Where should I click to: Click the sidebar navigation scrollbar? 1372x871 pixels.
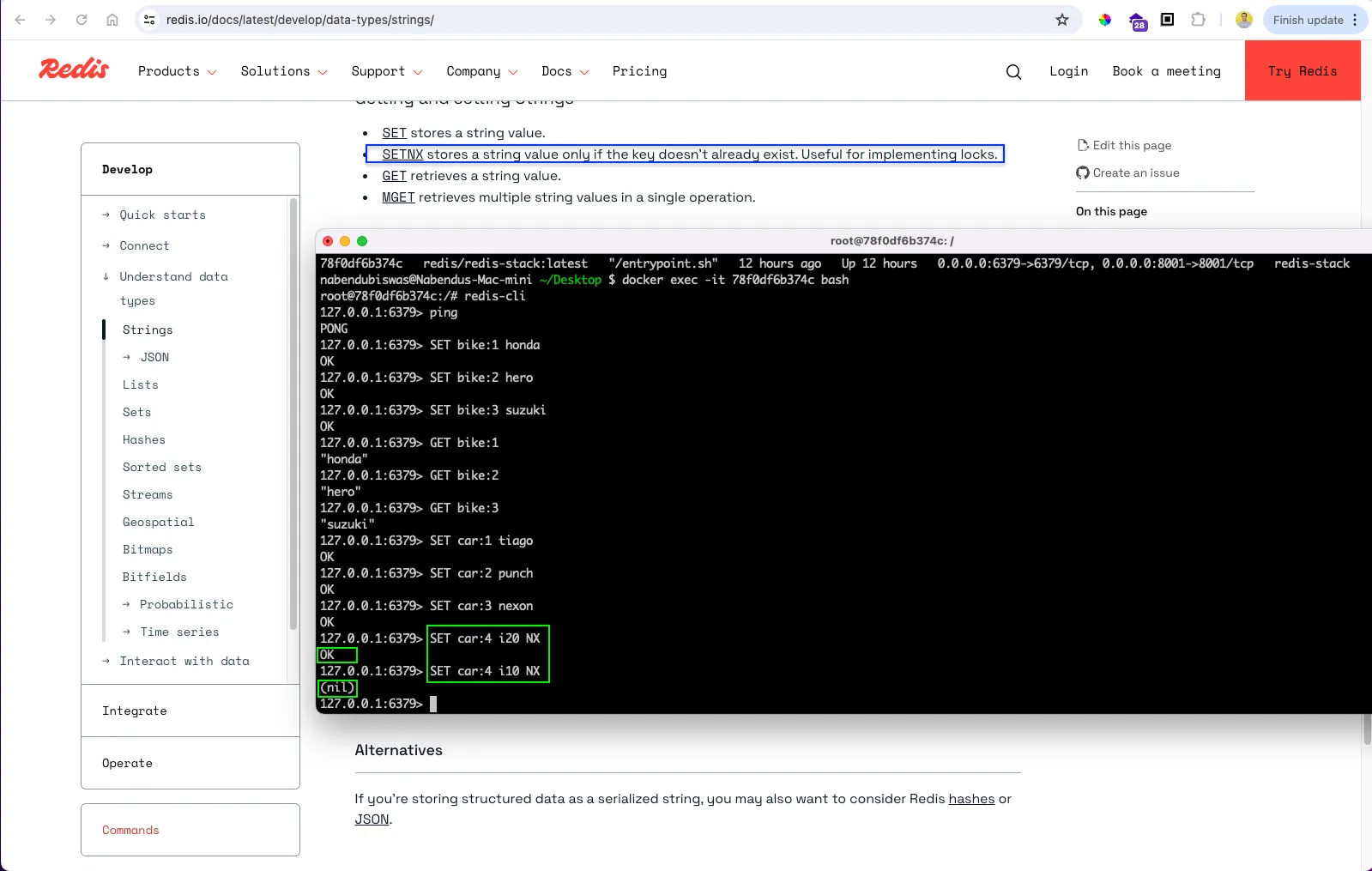[293, 414]
